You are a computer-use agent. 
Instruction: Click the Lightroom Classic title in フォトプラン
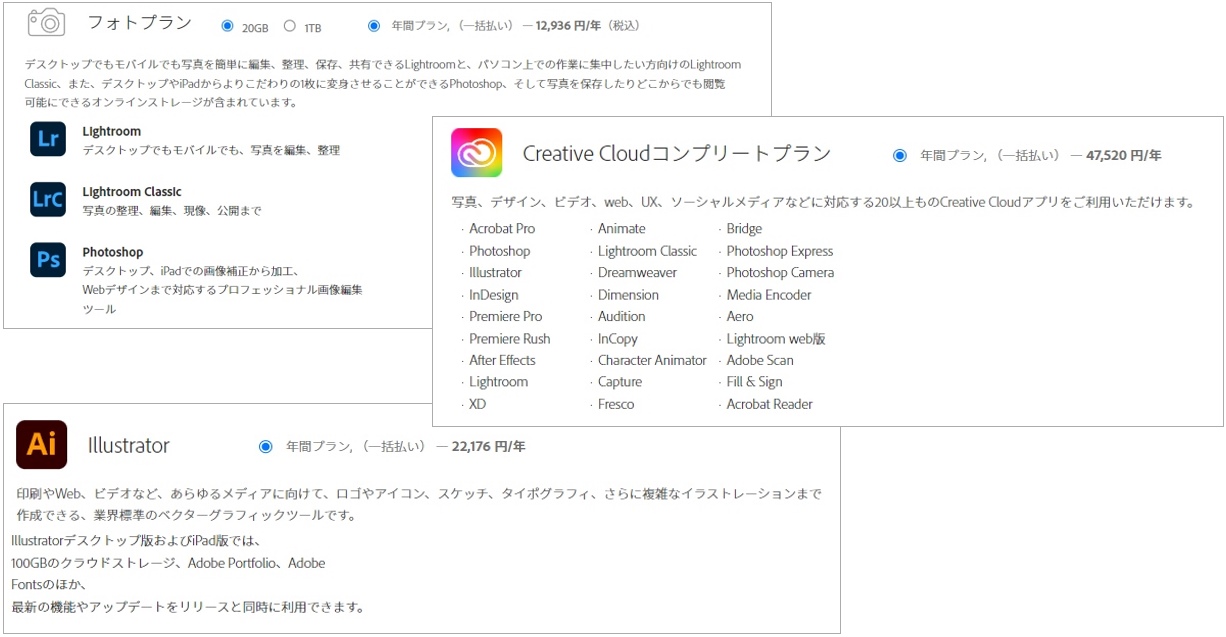pyautogui.click(x=132, y=191)
